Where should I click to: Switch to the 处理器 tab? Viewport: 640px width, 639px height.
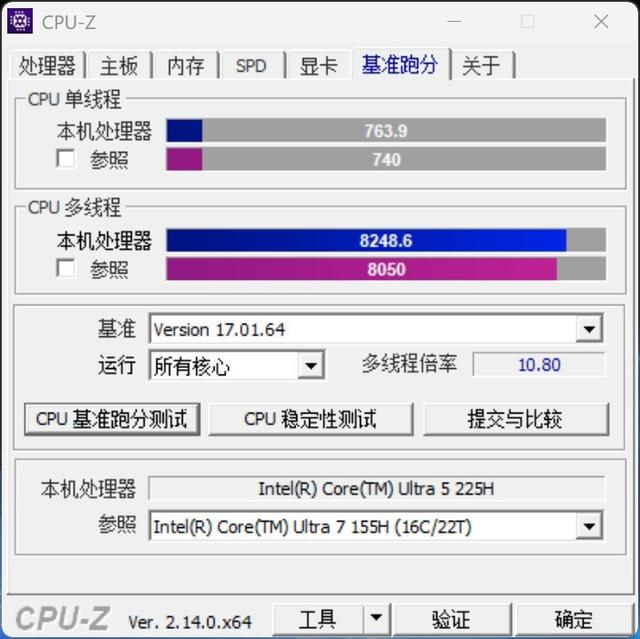pyautogui.click(x=47, y=65)
